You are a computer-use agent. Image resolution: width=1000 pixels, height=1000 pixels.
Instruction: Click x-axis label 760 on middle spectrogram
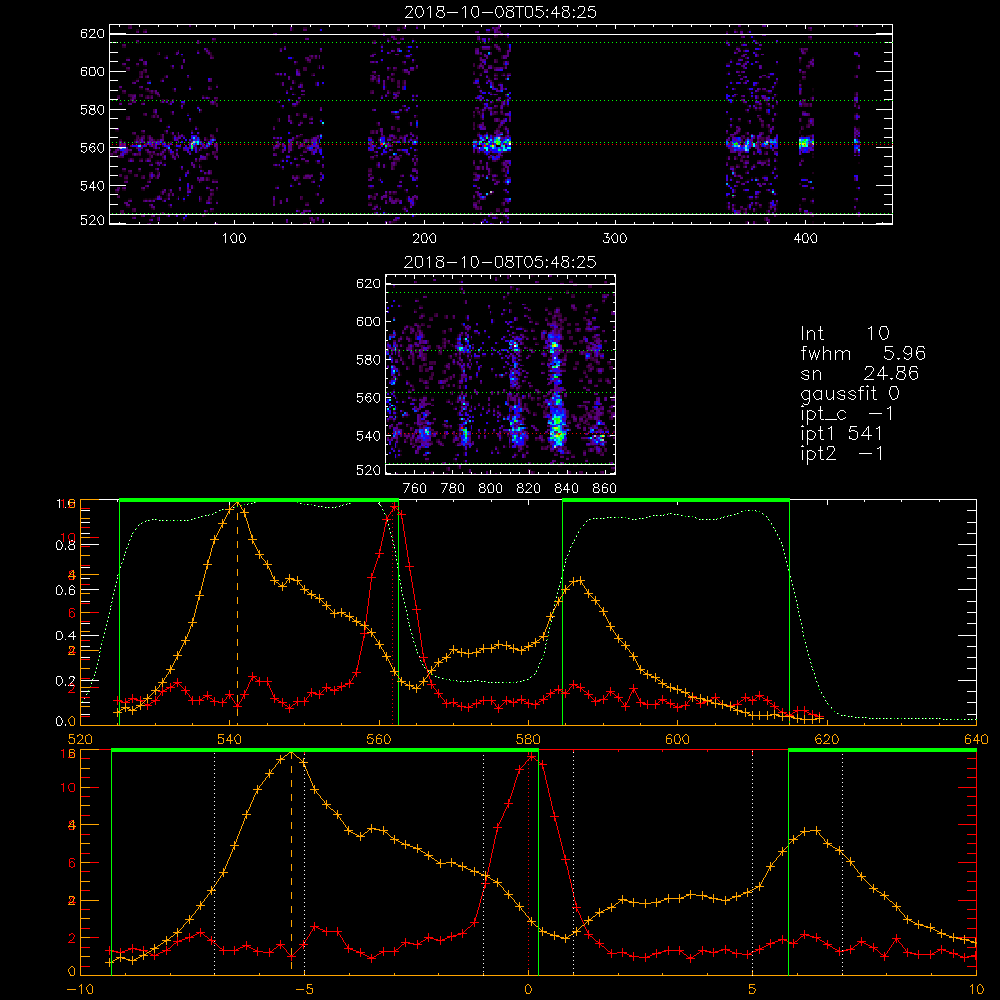[x=415, y=489]
